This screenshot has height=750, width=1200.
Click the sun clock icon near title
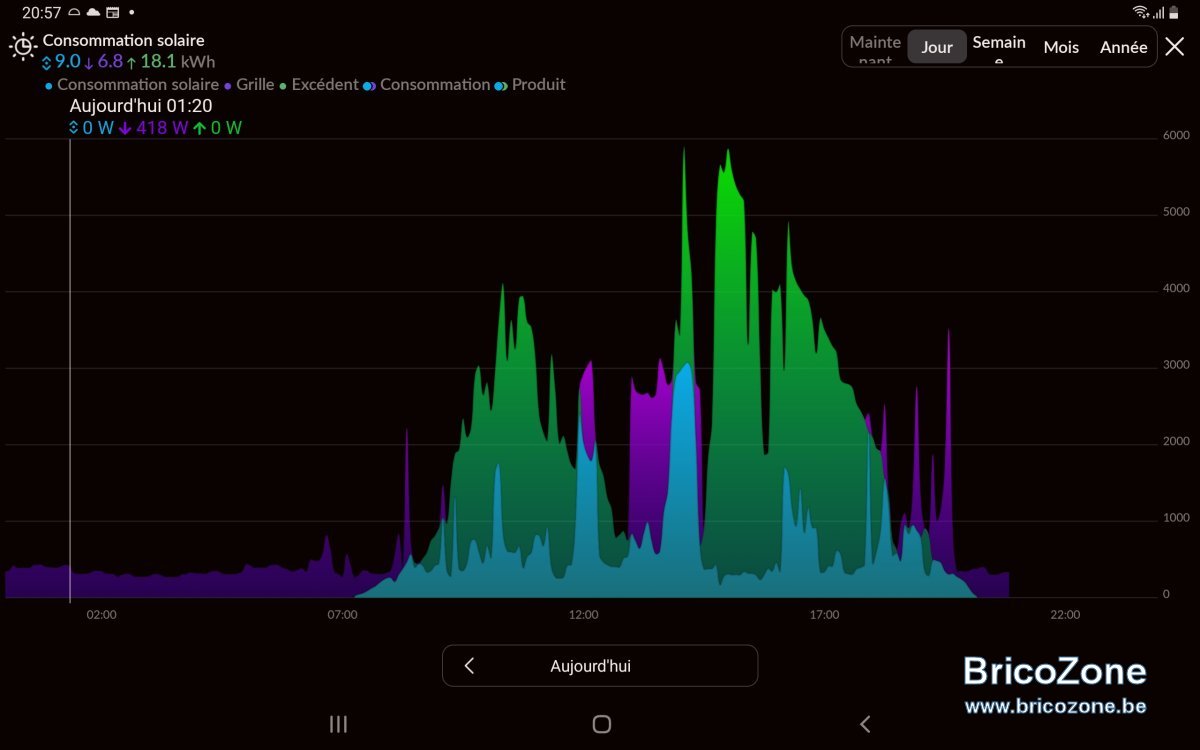(22, 46)
